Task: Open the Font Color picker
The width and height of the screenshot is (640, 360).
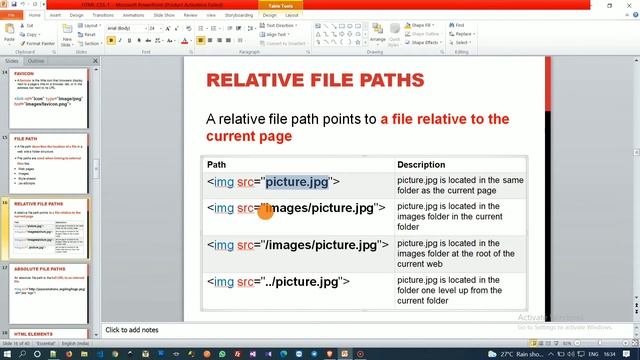Action: (x=186, y=40)
